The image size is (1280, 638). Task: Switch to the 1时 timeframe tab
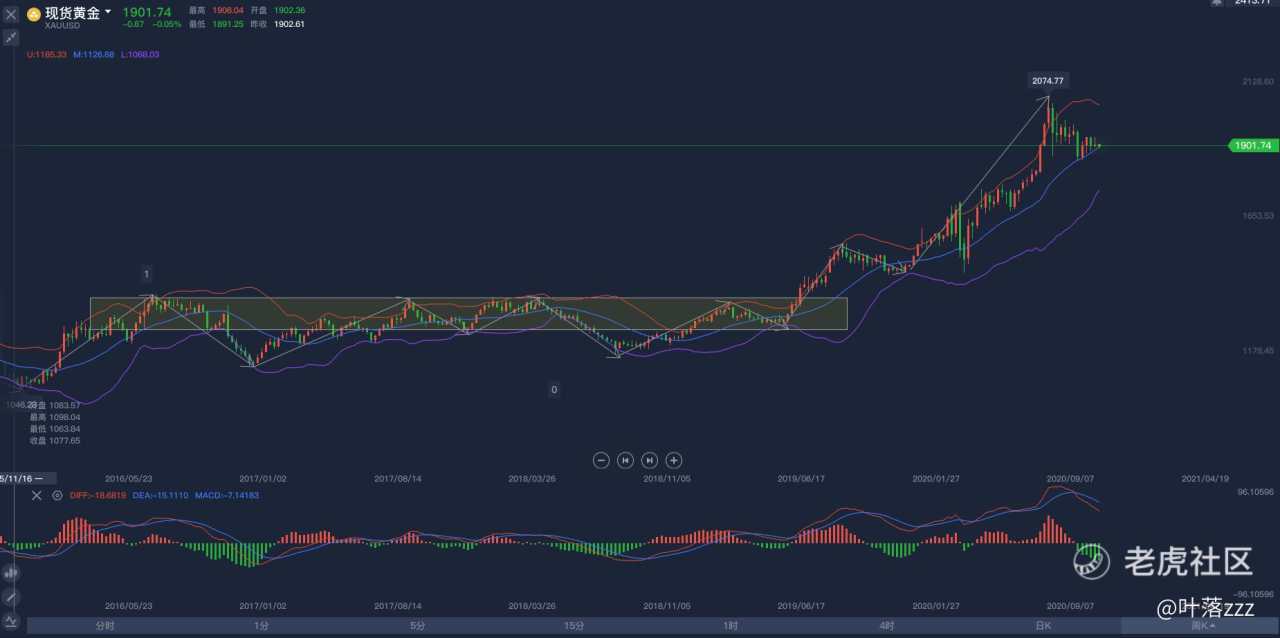(730, 626)
